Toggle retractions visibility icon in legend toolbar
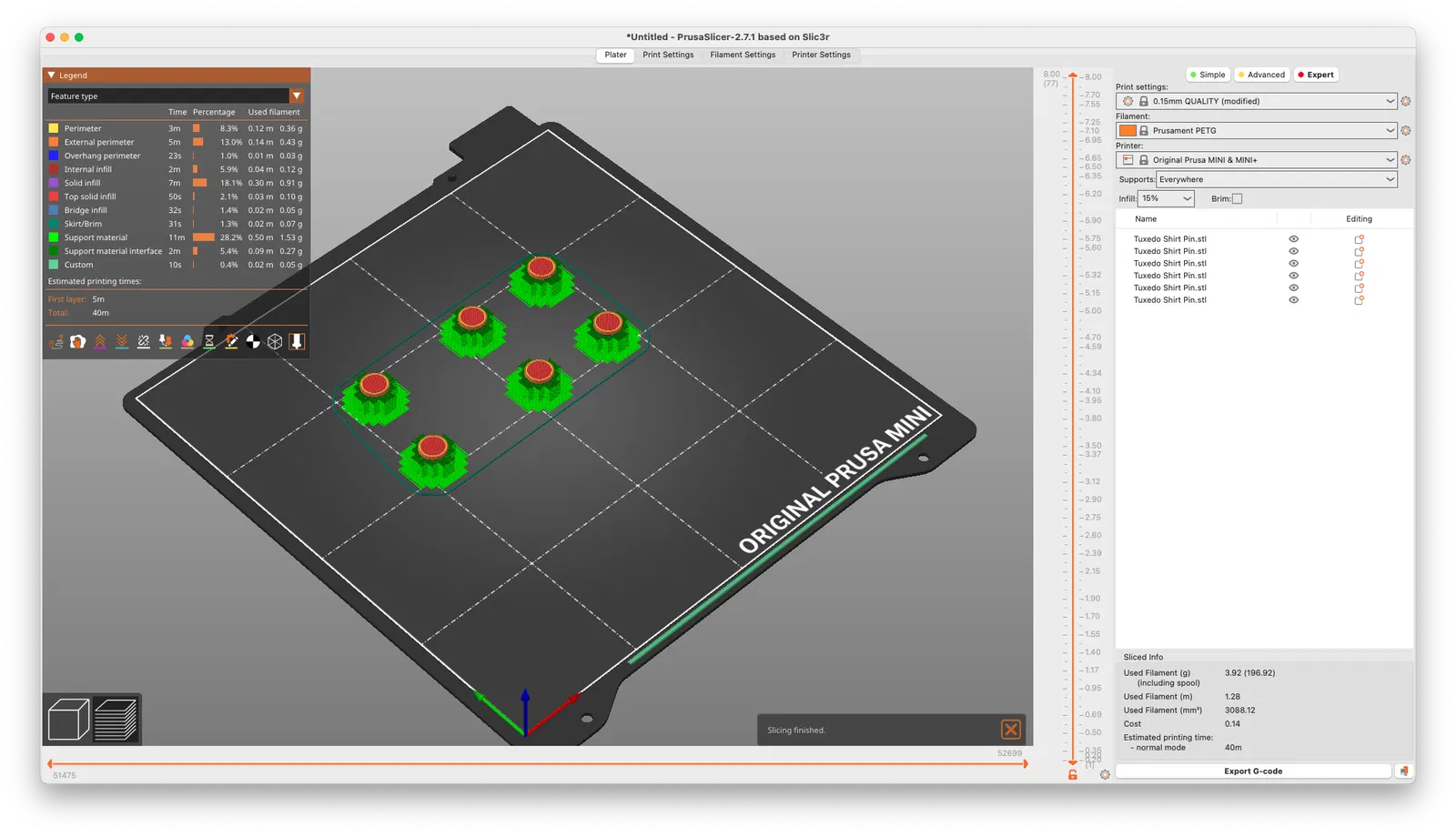This screenshot has width=1456, height=837. (100, 341)
